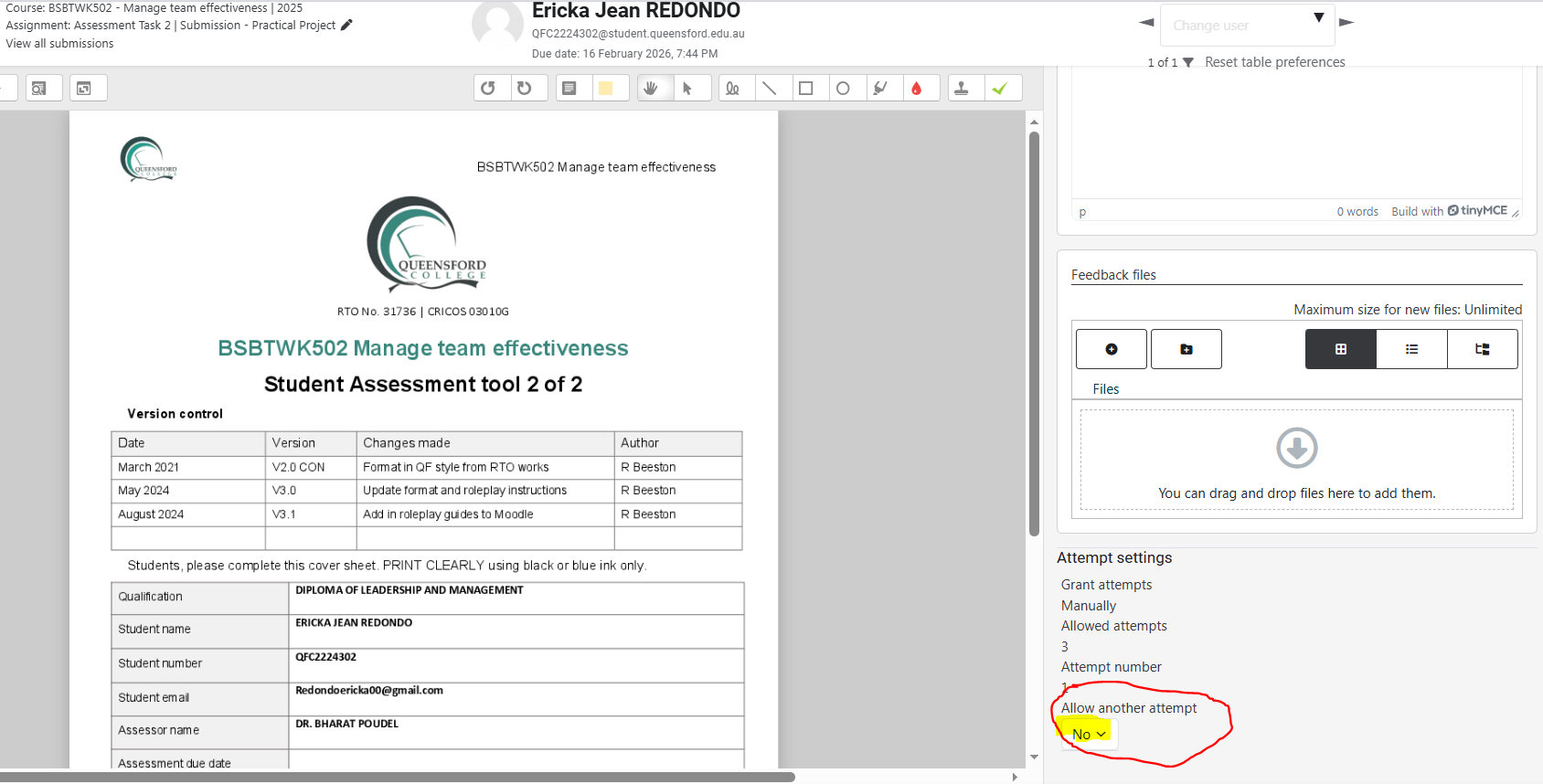The image size is (1543, 784).
Task: Switch feedback files to list view
Action: pos(1411,349)
